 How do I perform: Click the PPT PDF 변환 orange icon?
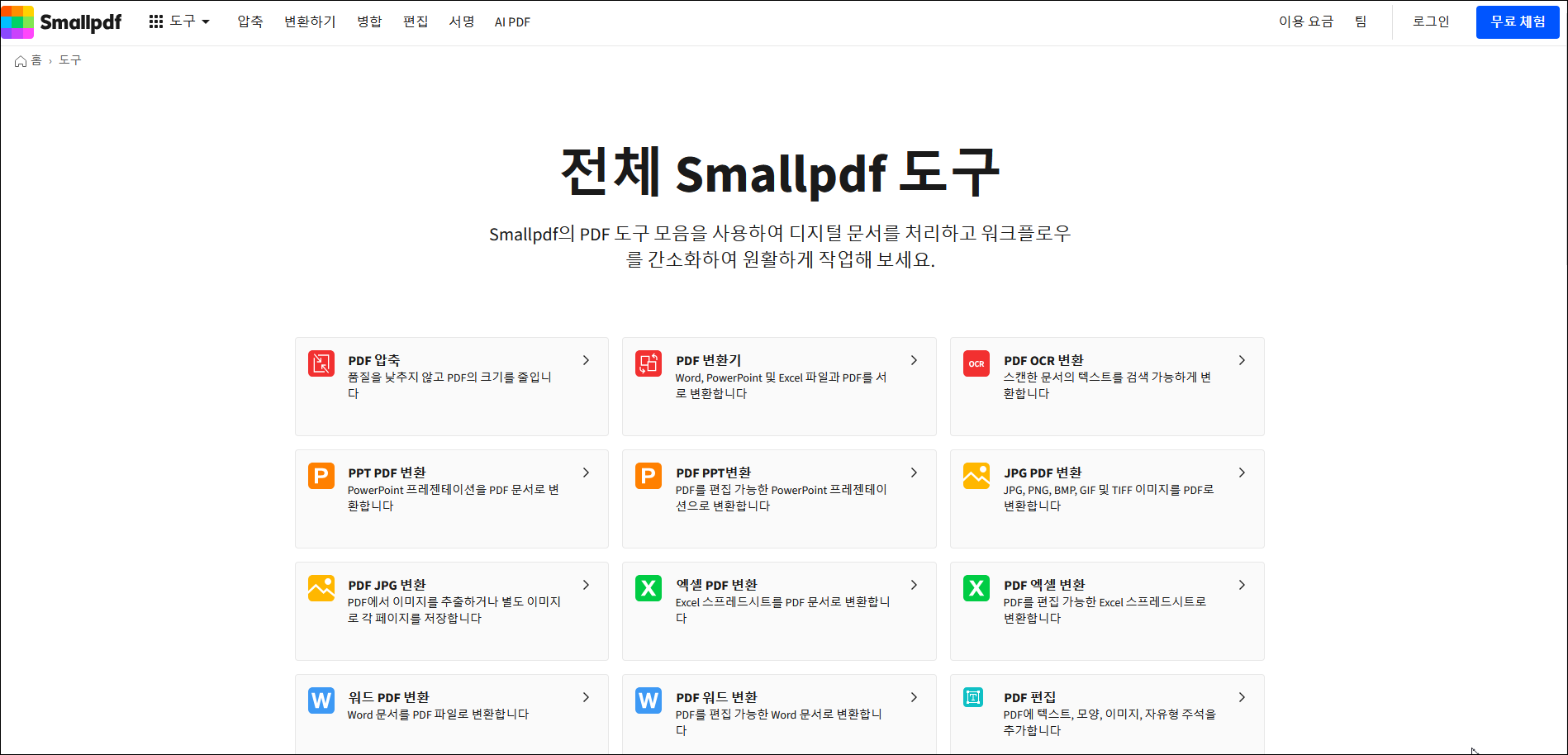[x=321, y=476]
